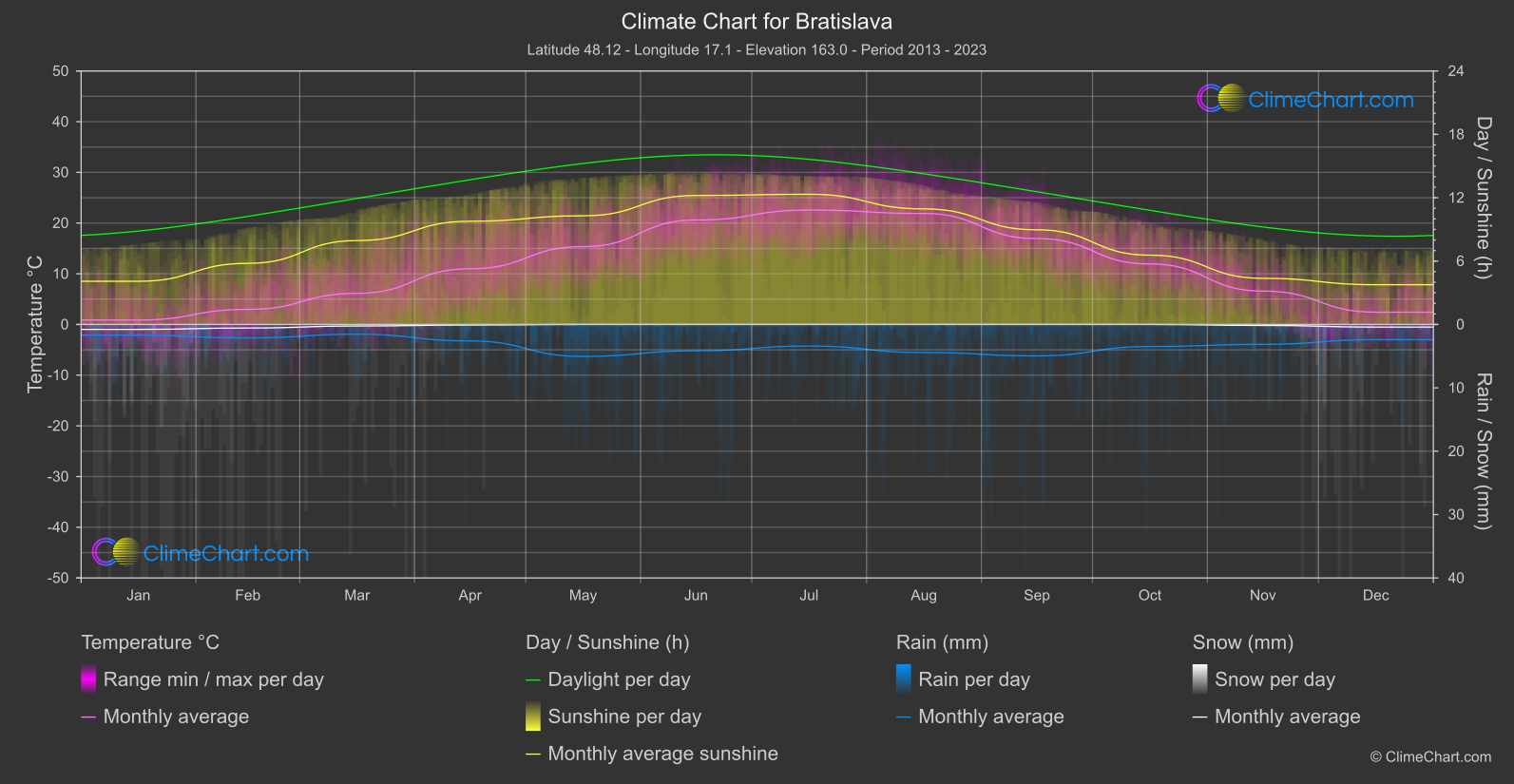Click the vertical 'Temperature °C' axis title
Viewport: 1514px width, 784px height.
pos(35,324)
